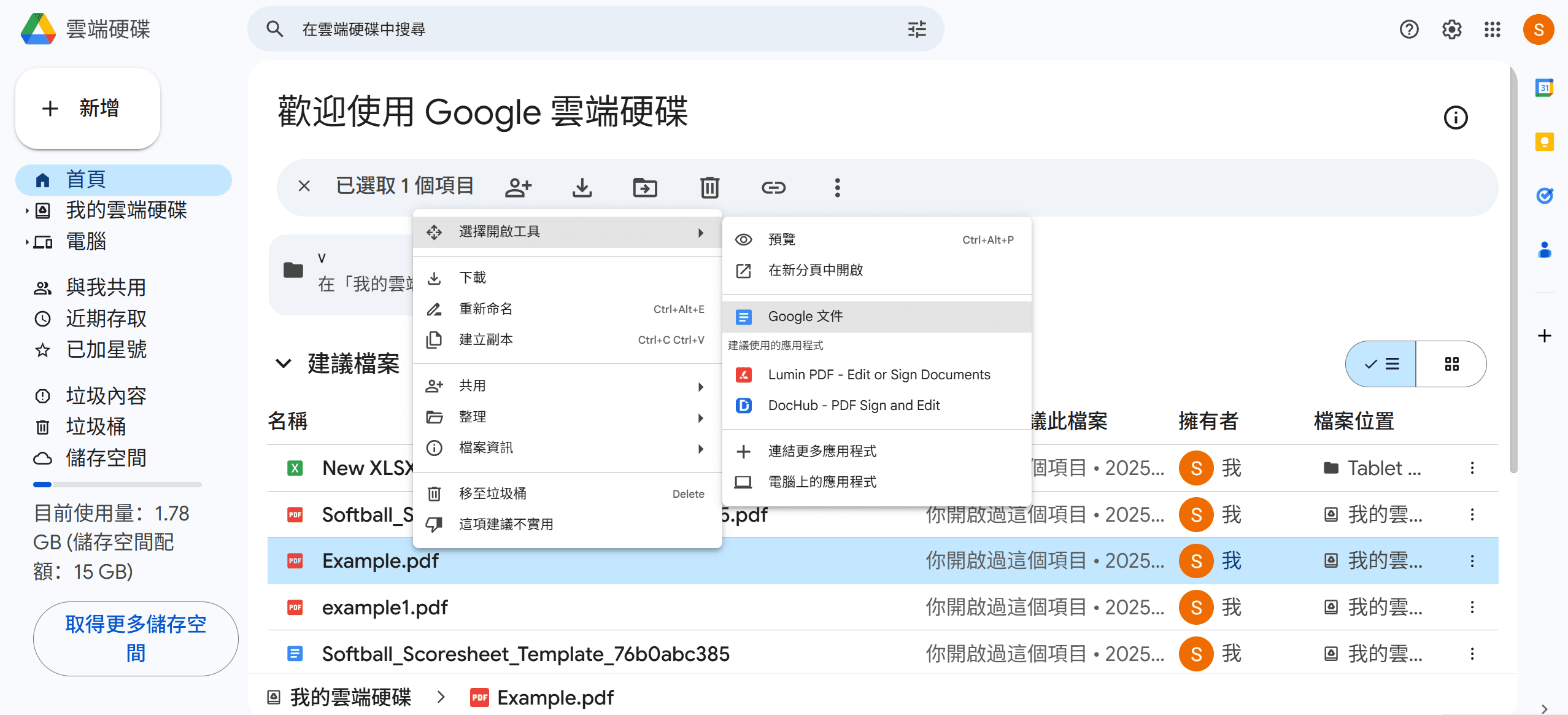1568x715 pixels.
Task: Open Spam in sidebar
Action: (x=123, y=396)
